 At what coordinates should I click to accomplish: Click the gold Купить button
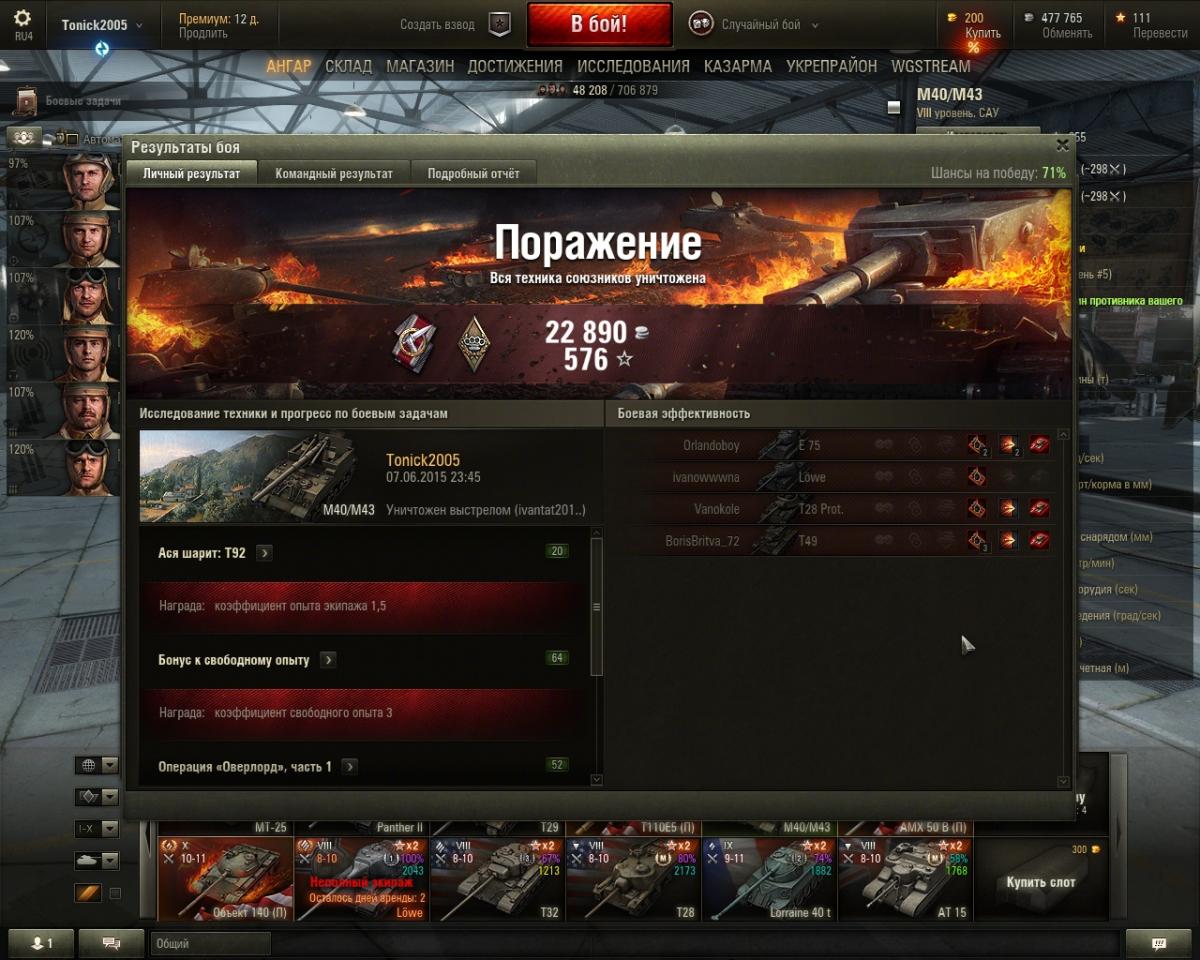pyautogui.click(x=983, y=33)
